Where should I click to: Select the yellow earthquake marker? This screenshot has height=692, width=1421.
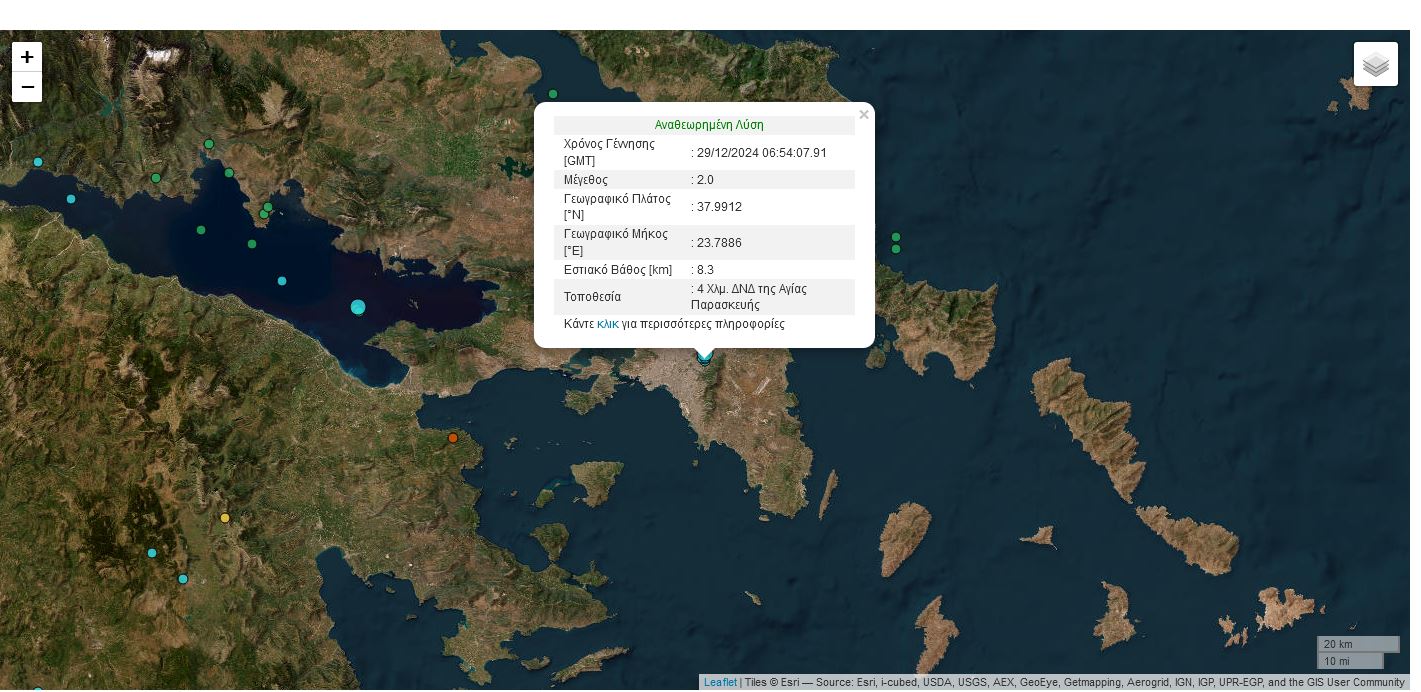[x=225, y=518]
